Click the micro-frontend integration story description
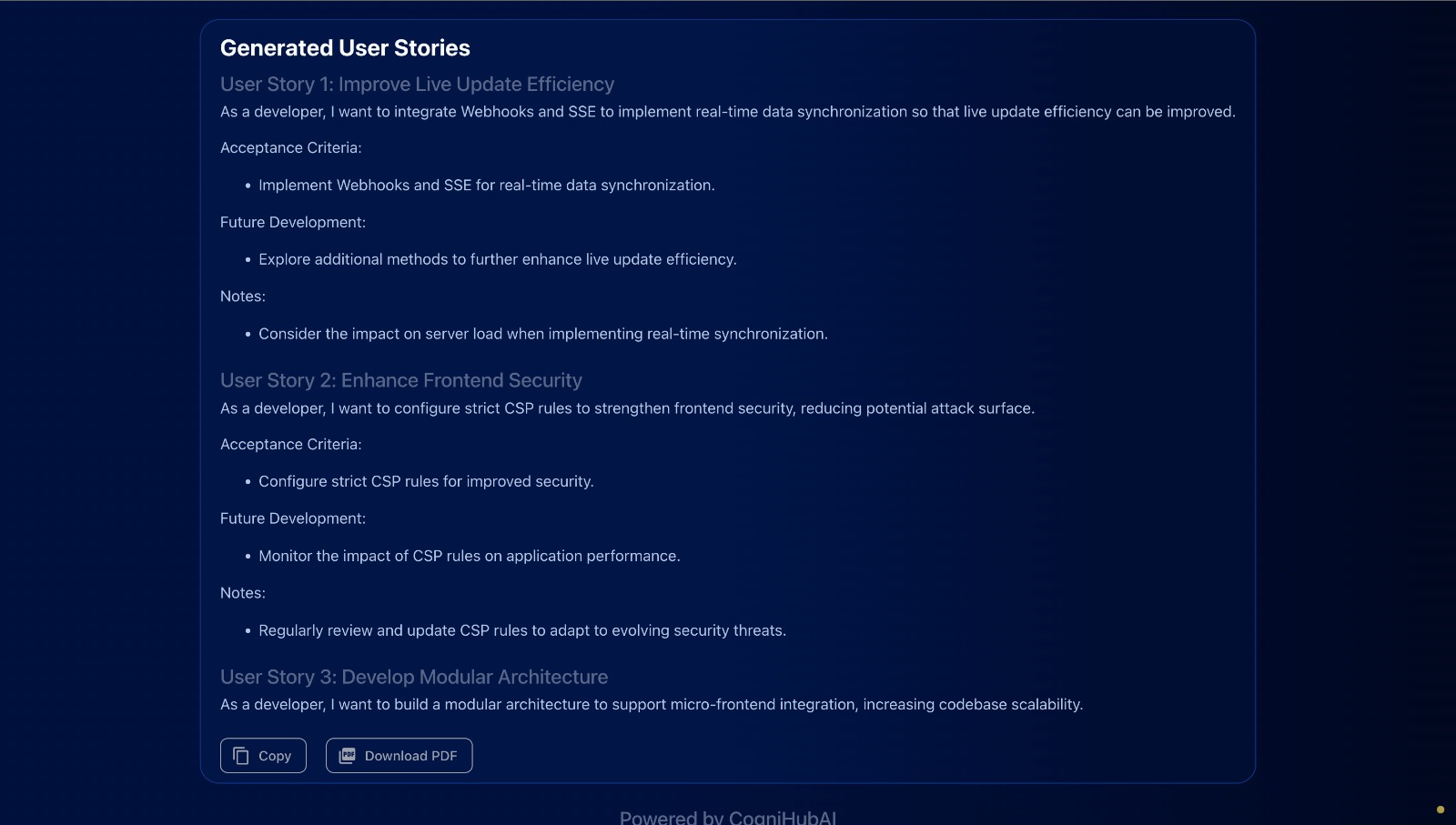The image size is (1456, 825). click(x=651, y=705)
